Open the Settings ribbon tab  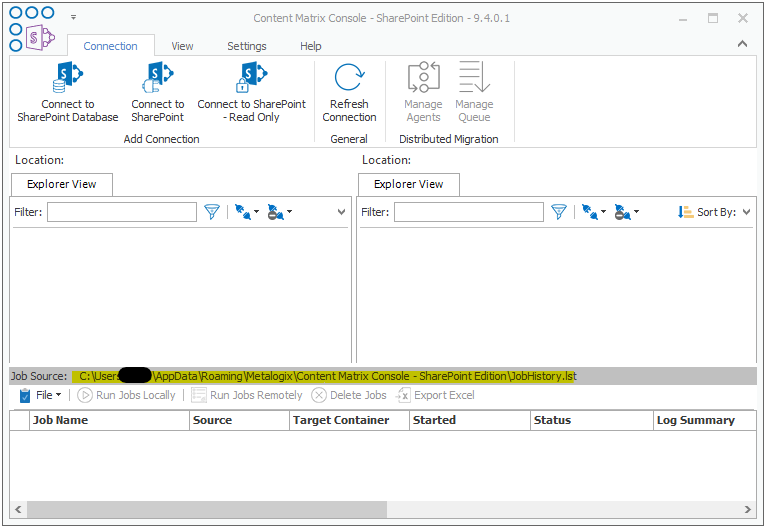pos(247,46)
